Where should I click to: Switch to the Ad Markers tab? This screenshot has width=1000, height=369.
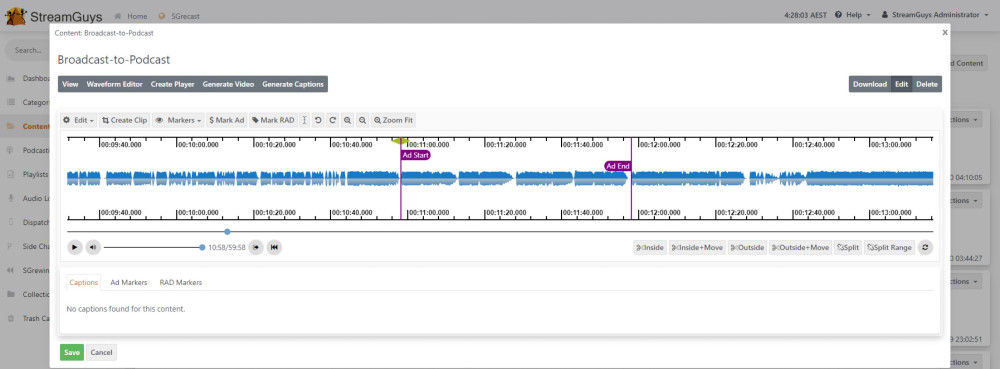click(x=129, y=282)
